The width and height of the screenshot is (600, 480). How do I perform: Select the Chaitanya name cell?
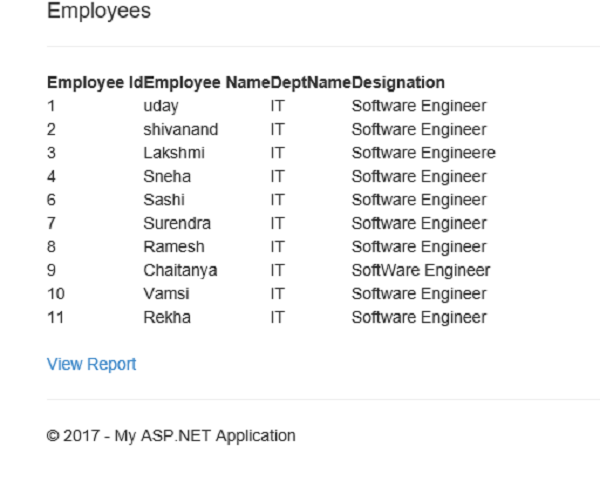[180, 270]
